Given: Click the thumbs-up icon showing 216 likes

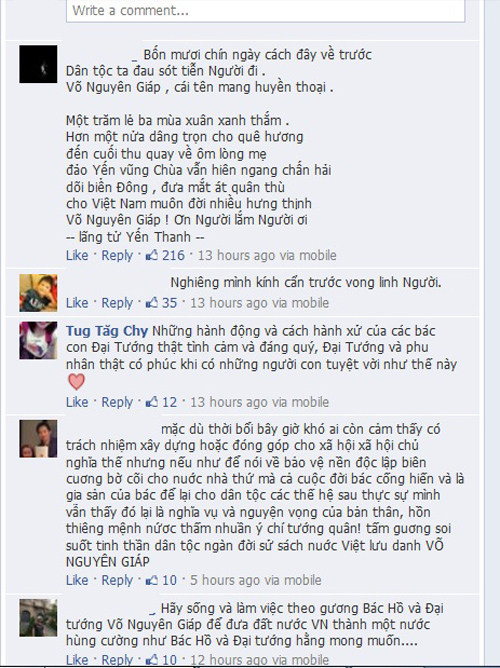Looking at the screenshot, I should tap(152, 255).
